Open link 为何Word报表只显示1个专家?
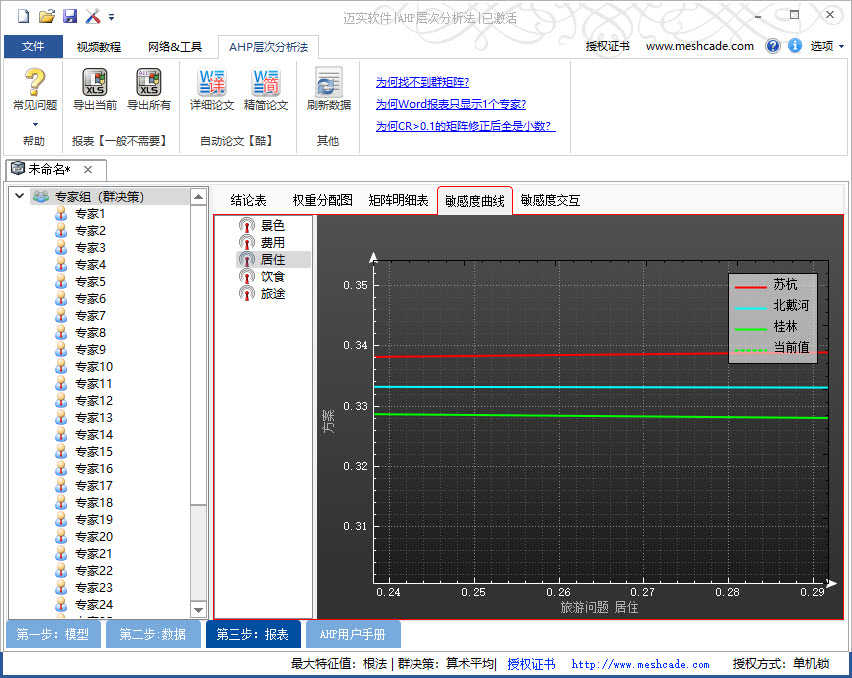 (451, 104)
